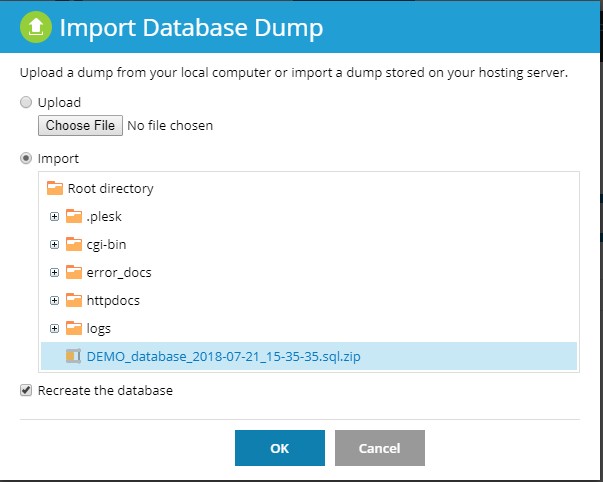Select the Import radio button
603x482 pixels.
(x=26, y=158)
